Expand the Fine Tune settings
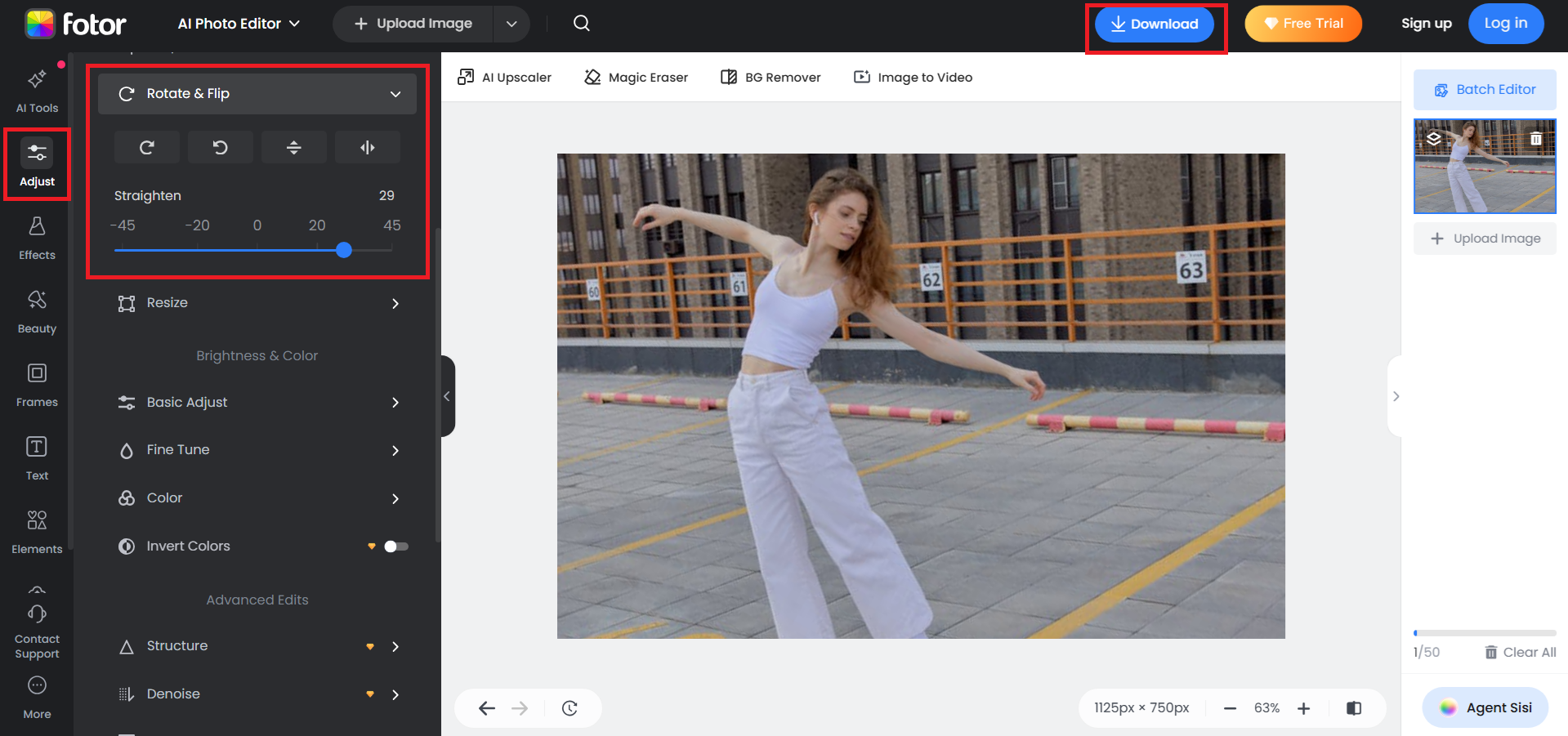This screenshot has height=736, width=1568. point(258,450)
